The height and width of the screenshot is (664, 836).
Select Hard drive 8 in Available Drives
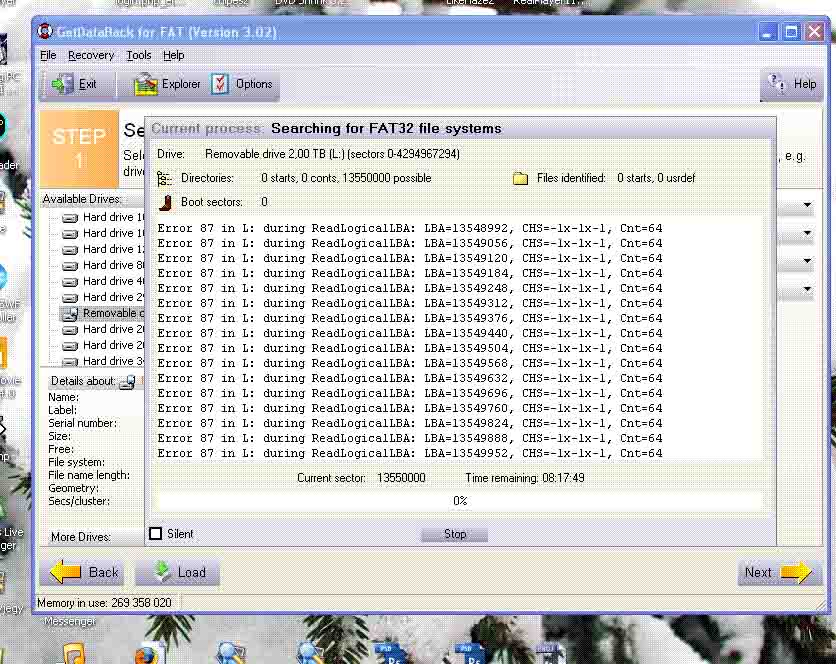pos(103,265)
